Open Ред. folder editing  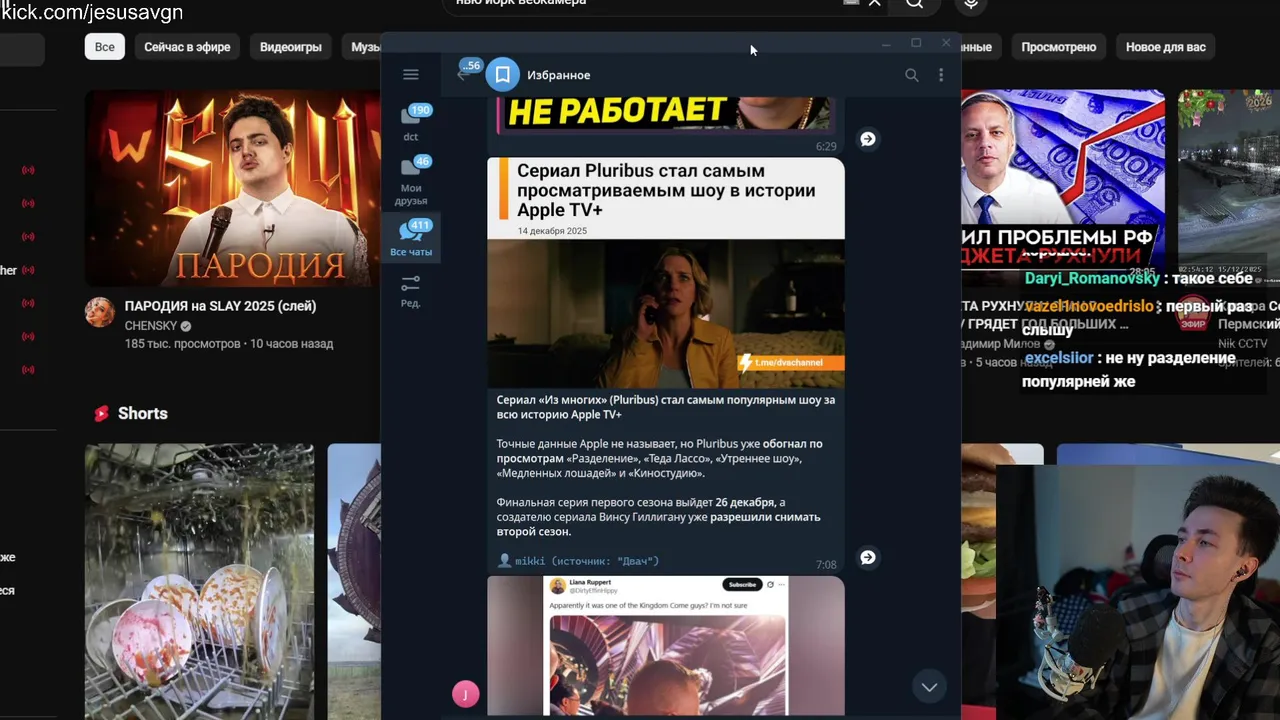click(x=411, y=291)
